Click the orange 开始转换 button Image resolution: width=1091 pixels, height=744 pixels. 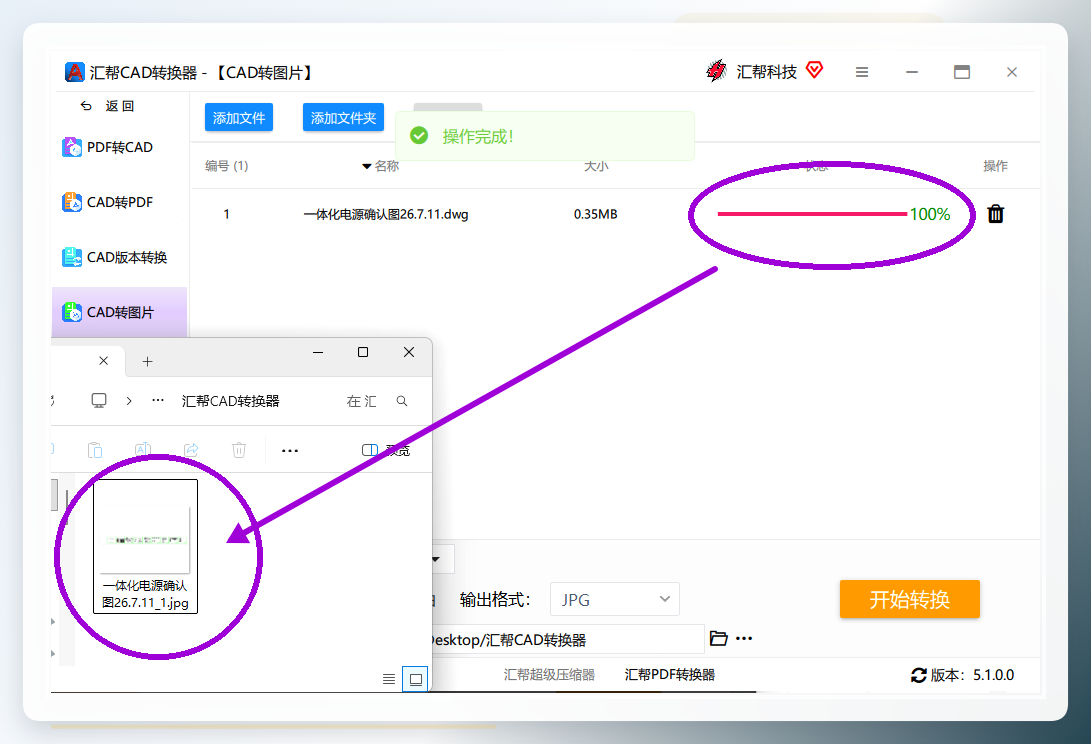(909, 599)
